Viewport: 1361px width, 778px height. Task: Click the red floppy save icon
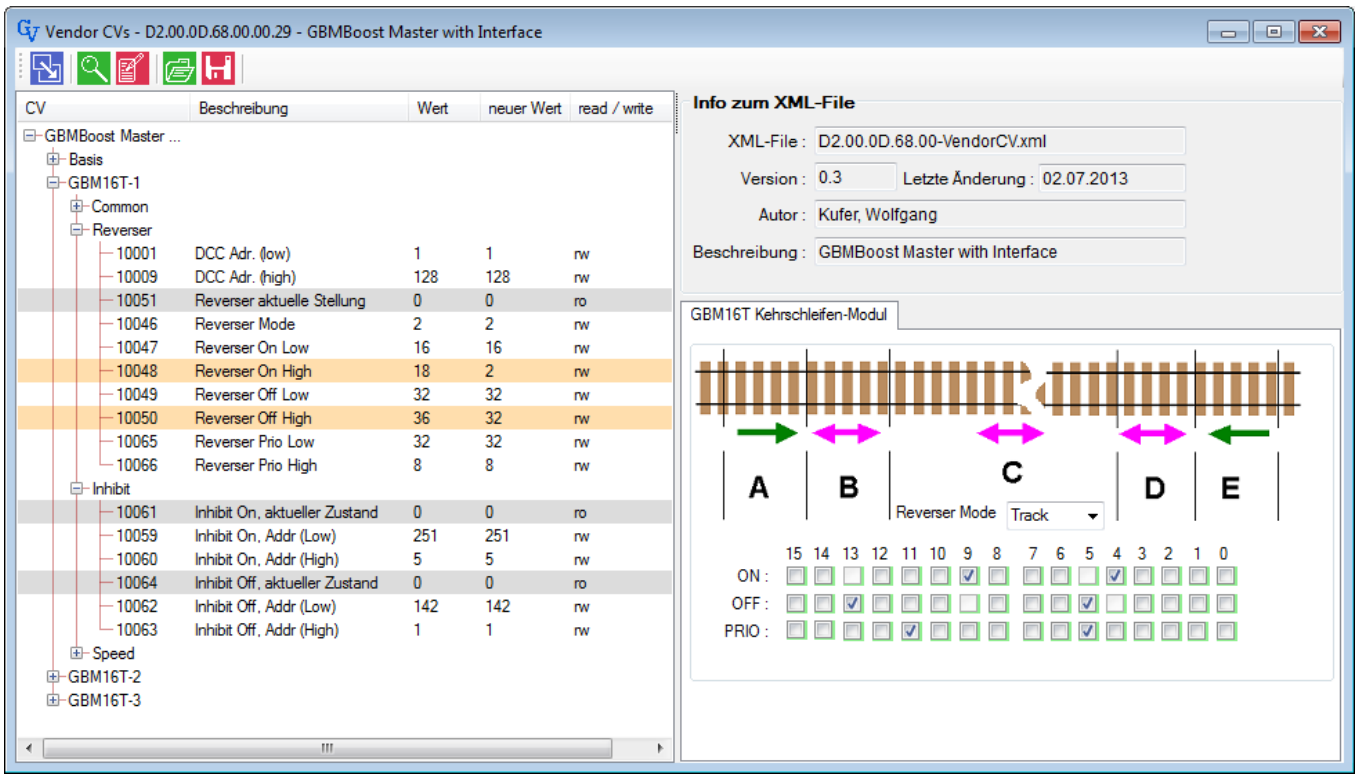coord(218,68)
